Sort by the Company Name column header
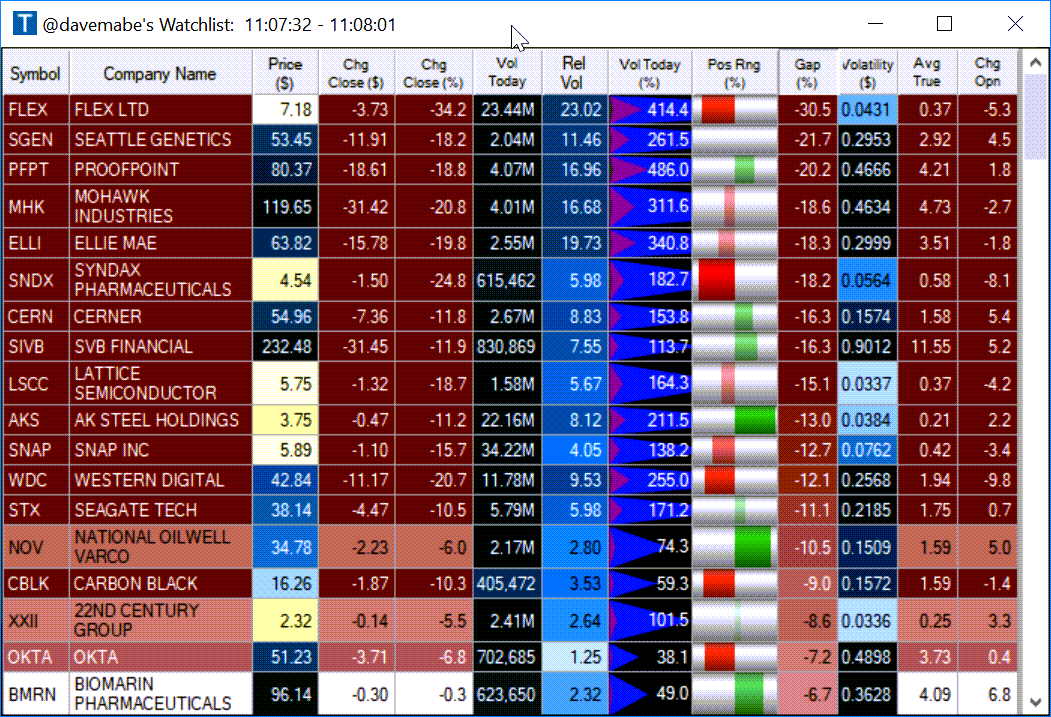1051x717 pixels. [160, 73]
